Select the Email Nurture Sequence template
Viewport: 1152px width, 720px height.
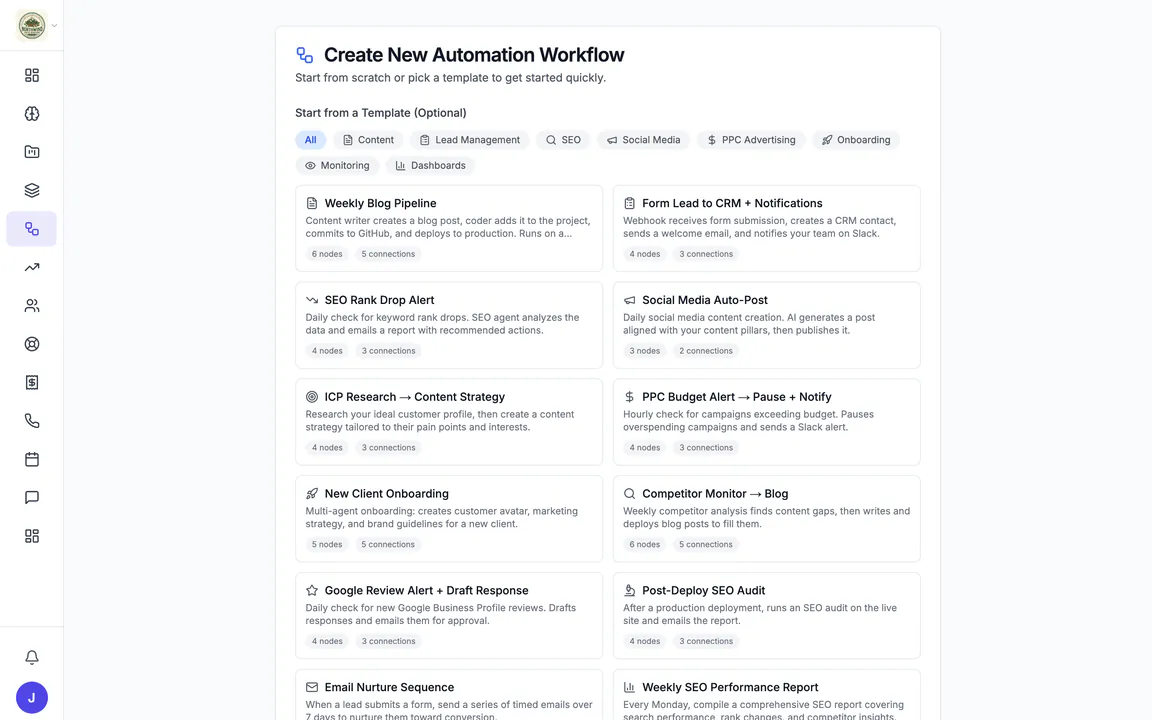pyautogui.click(x=449, y=695)
